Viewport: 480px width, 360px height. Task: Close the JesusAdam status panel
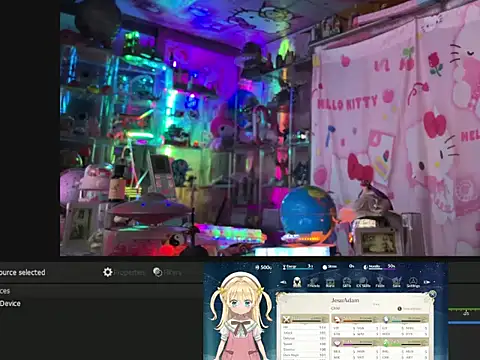tap(432, 294)
